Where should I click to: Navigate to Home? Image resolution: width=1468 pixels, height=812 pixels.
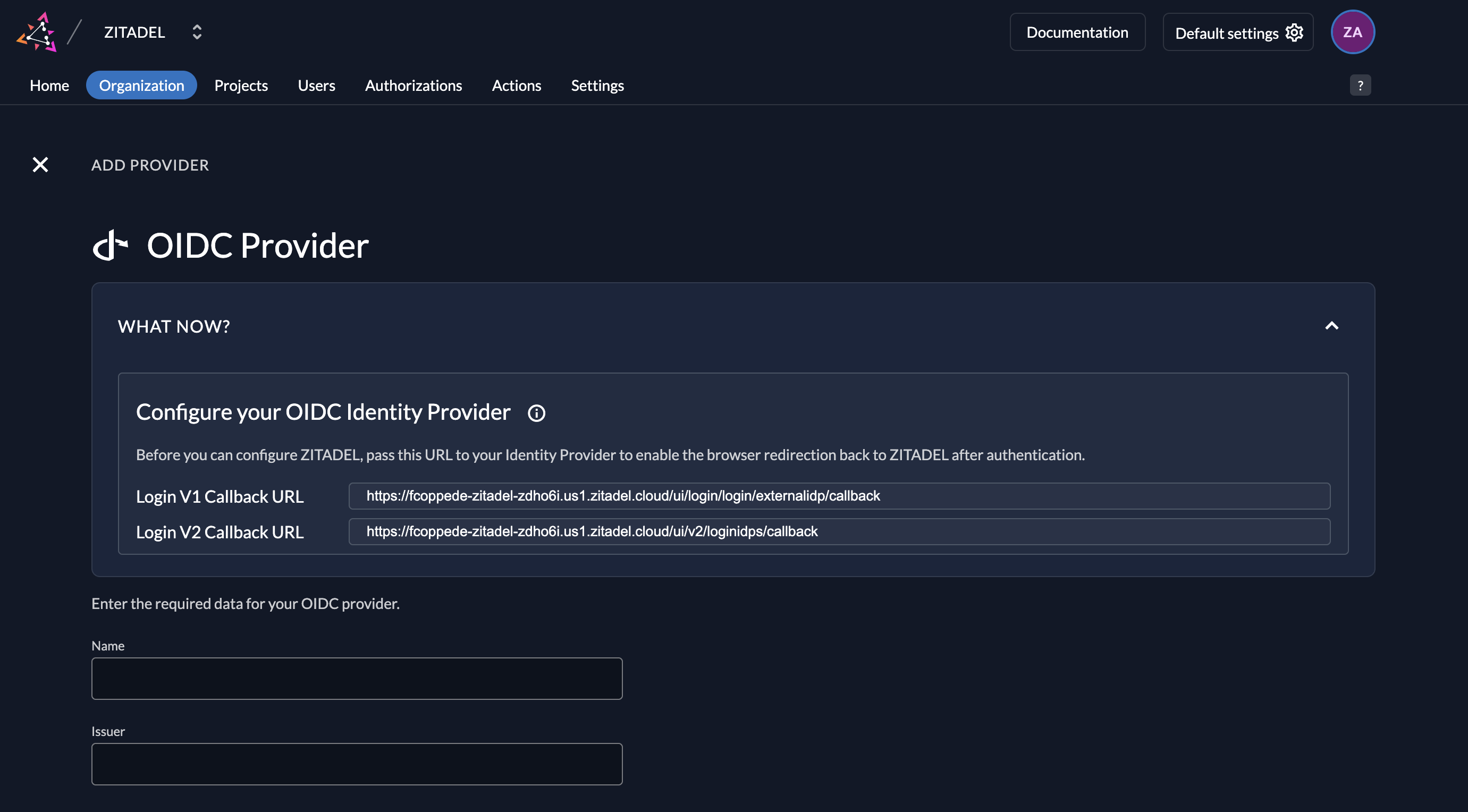(49, 86)
